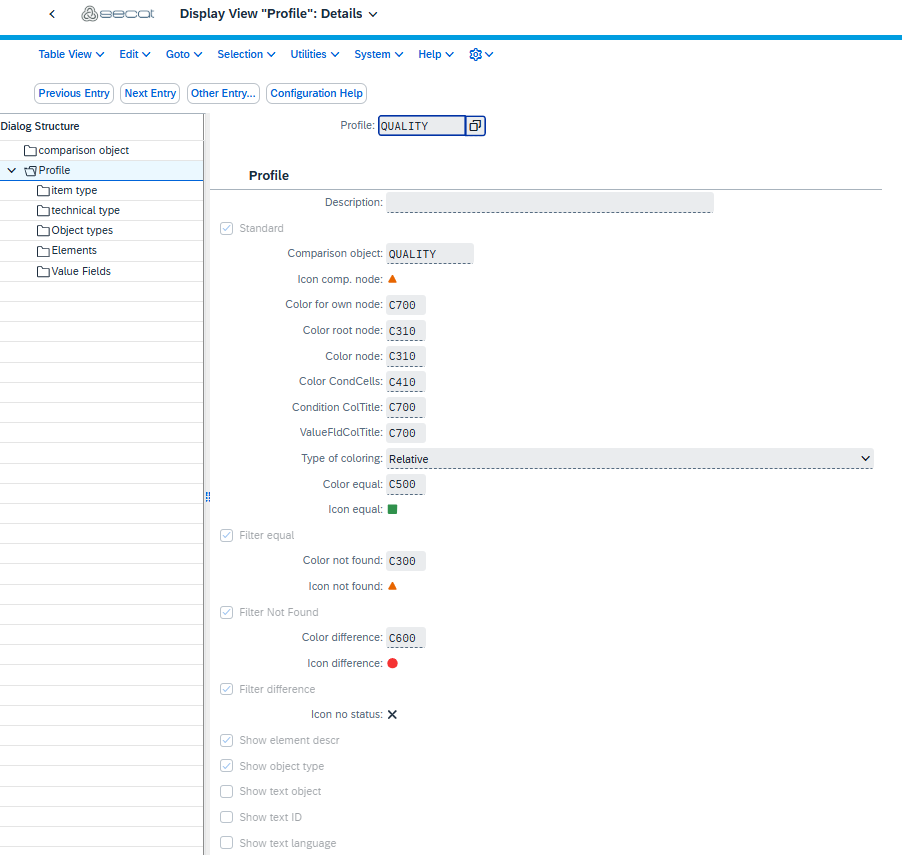Image resolution: width=902 pixels, height=855 pixels.
Task: Click the green square Icon equal swatch
Action: [392, 510]
